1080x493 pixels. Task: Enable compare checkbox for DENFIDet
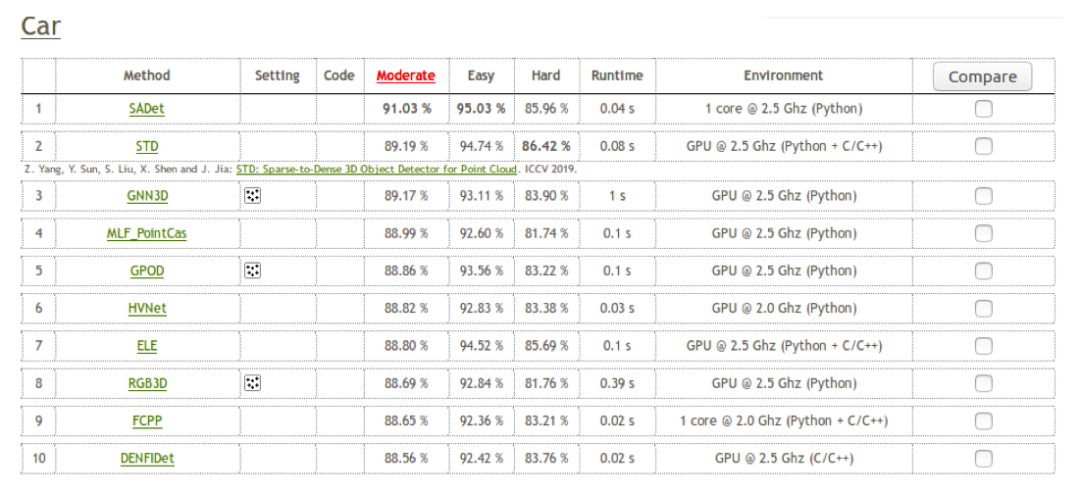pyautogui.click(x=983, y=458)
